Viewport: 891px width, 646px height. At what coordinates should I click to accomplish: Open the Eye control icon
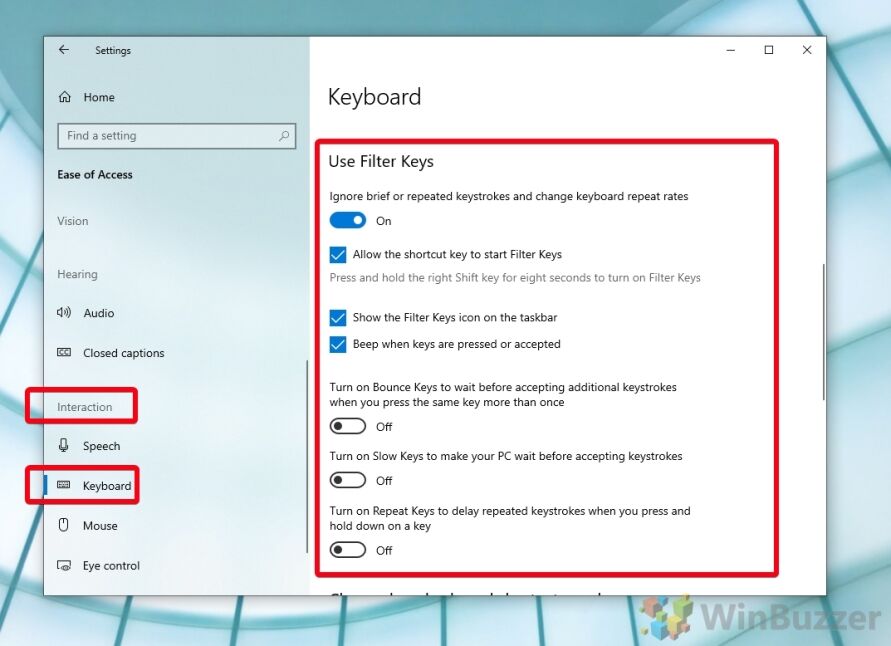click(x=64, y=565)
